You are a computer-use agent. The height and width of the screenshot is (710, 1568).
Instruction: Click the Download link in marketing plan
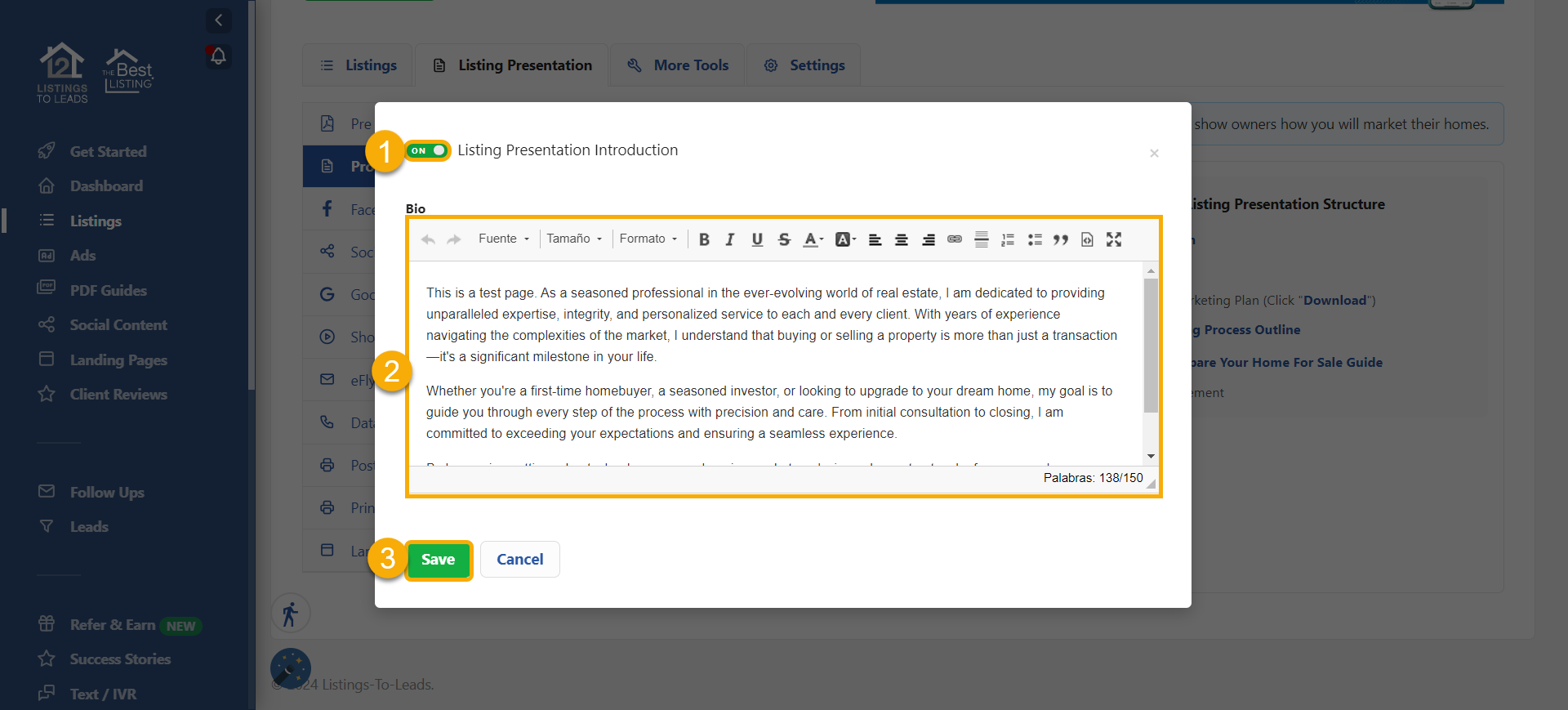coord(1334,301)
